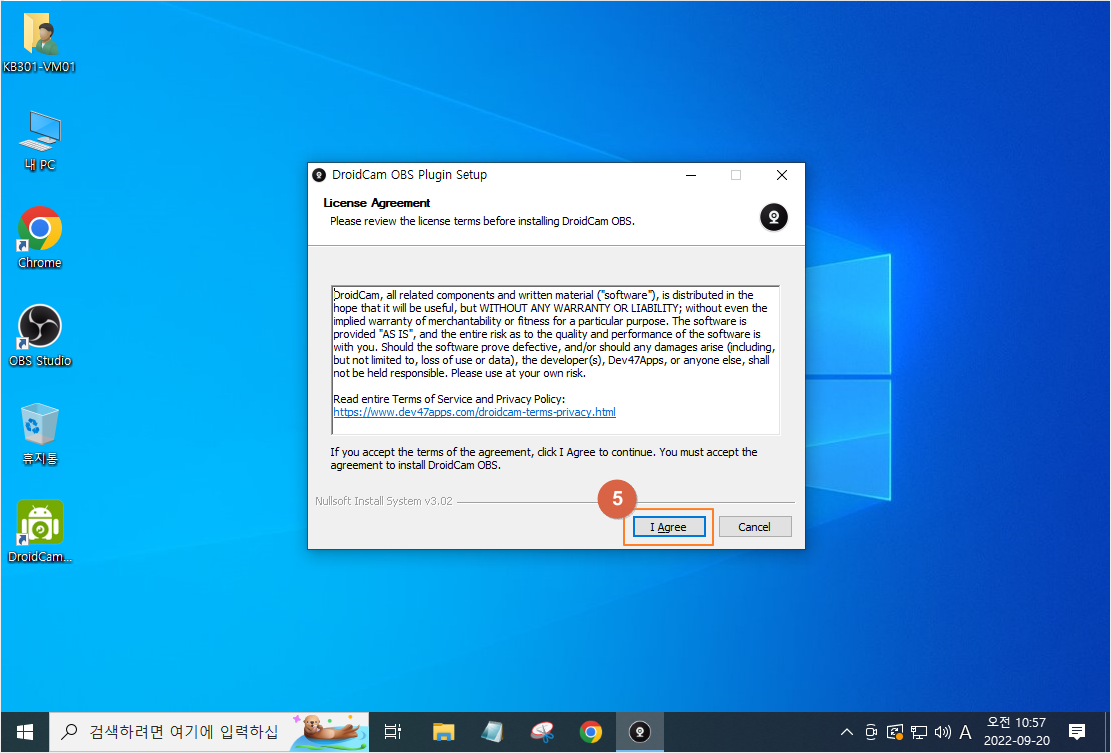Click the security shield tray icon
The image size is (1111, 753).
pos(895,732)
